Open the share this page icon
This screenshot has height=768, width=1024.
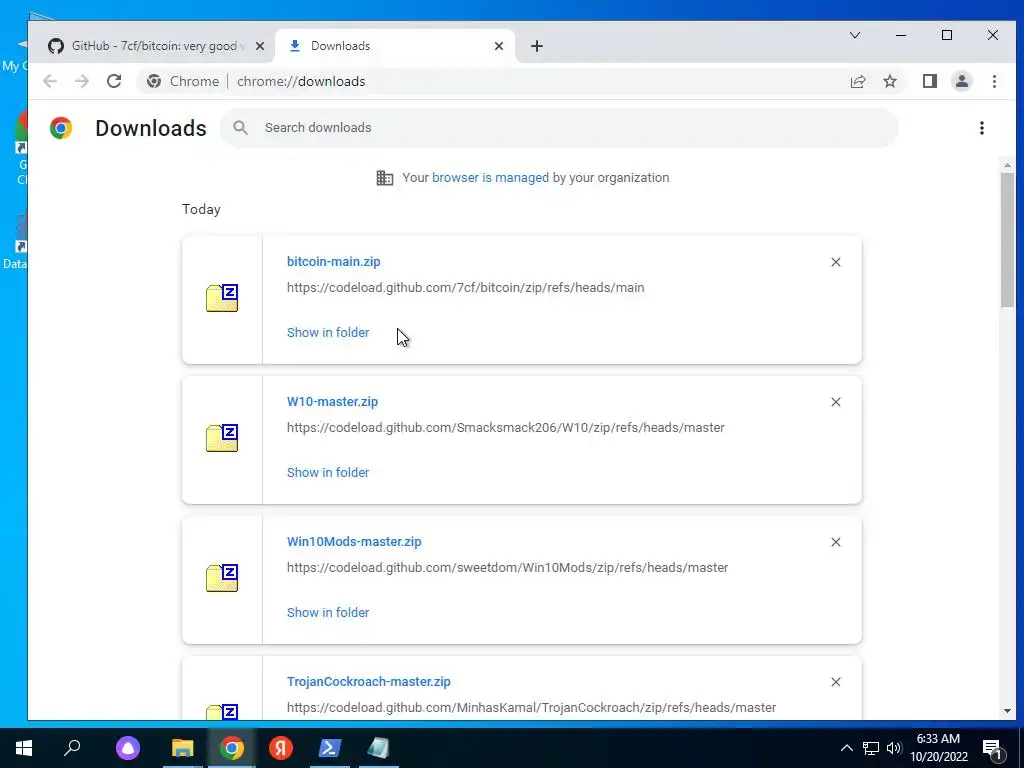coord(857,81)
